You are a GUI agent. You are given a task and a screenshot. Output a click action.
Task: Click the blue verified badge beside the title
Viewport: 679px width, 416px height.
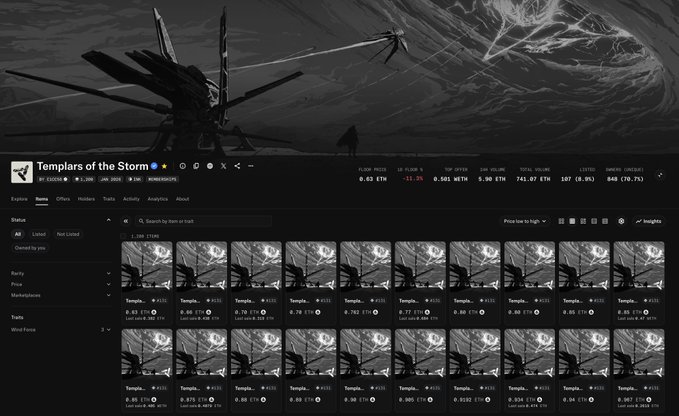tap(154, 166)
